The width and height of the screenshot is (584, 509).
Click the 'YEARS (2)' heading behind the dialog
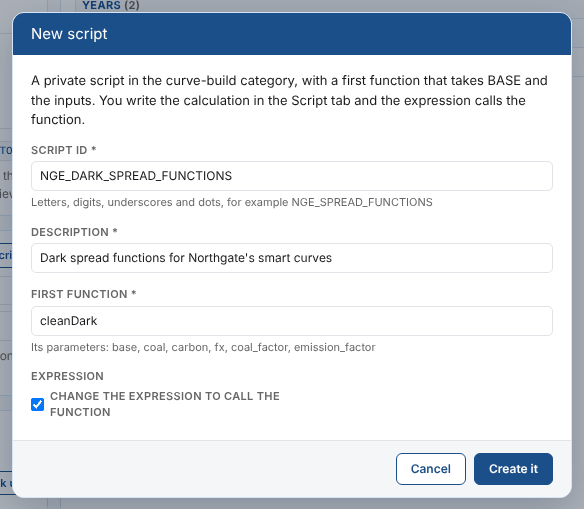click(x=111, y=5)
